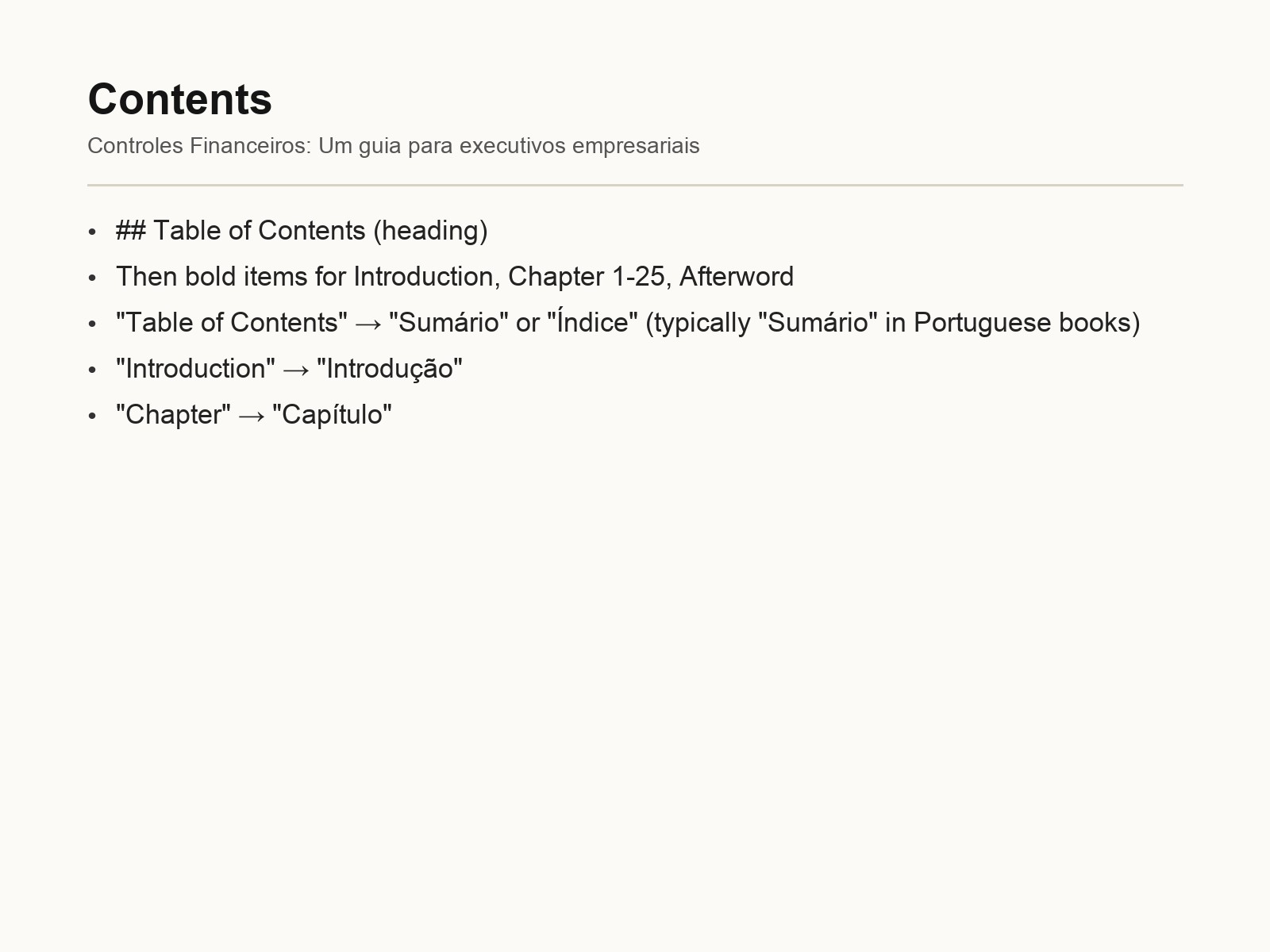Click the horizontal divider line under subtitle

coord(635,185)
